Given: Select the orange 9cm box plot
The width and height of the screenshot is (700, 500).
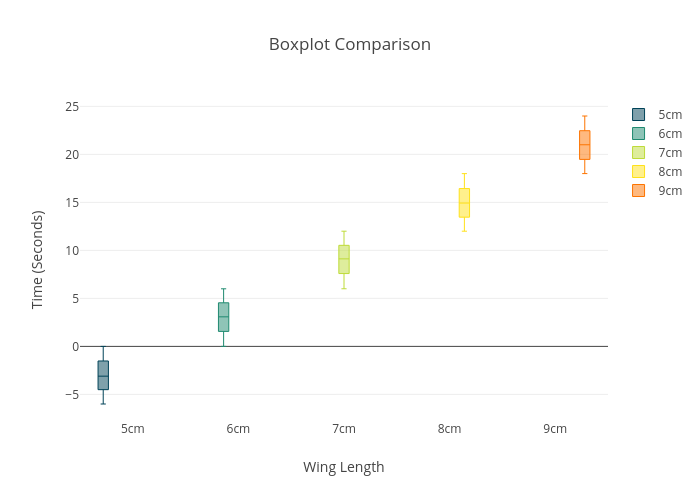Looking at the screenshot, I should 584,145.
